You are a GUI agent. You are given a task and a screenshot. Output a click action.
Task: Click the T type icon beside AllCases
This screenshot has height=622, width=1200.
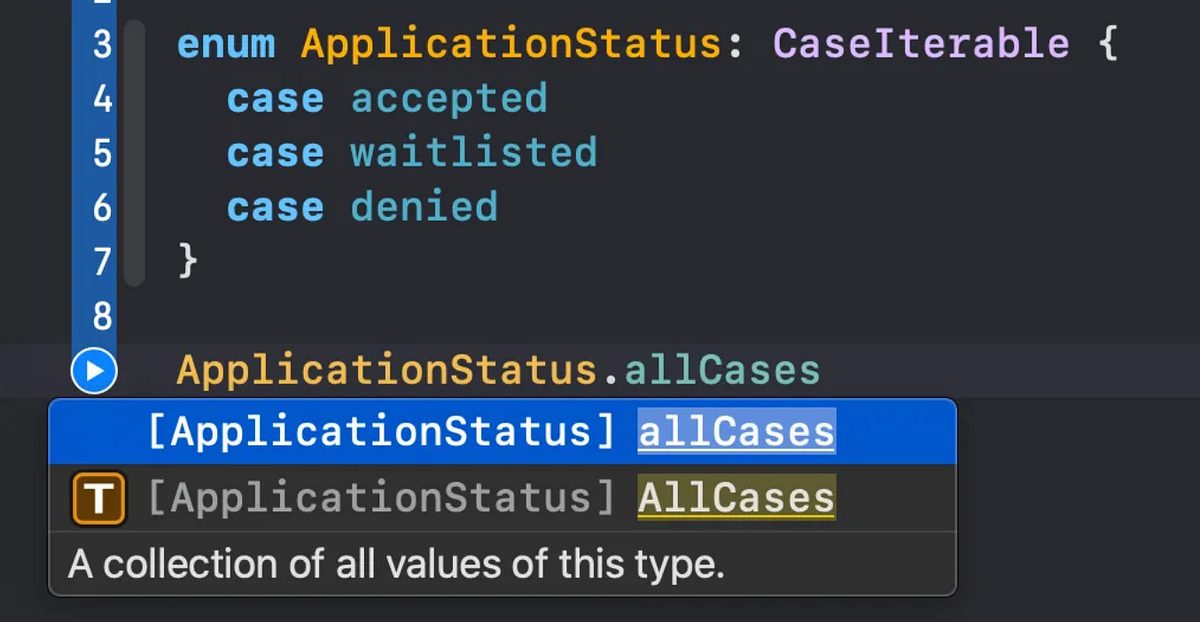97,497
